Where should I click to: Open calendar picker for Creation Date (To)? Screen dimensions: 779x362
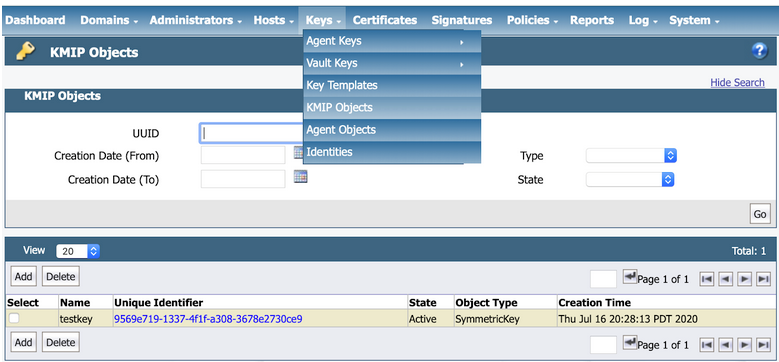tap(301, 176)
